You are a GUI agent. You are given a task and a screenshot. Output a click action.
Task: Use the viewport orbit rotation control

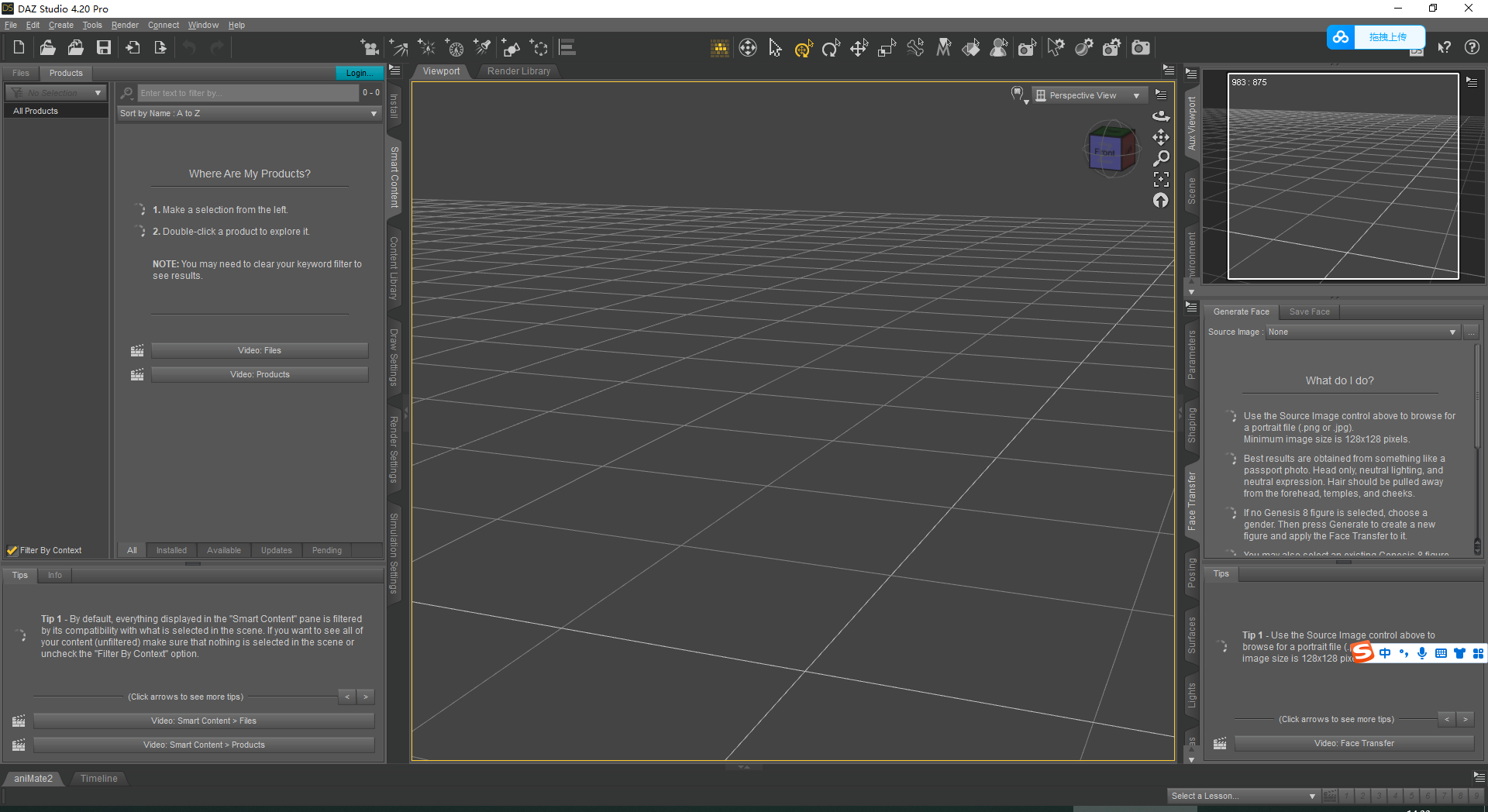1161,115
